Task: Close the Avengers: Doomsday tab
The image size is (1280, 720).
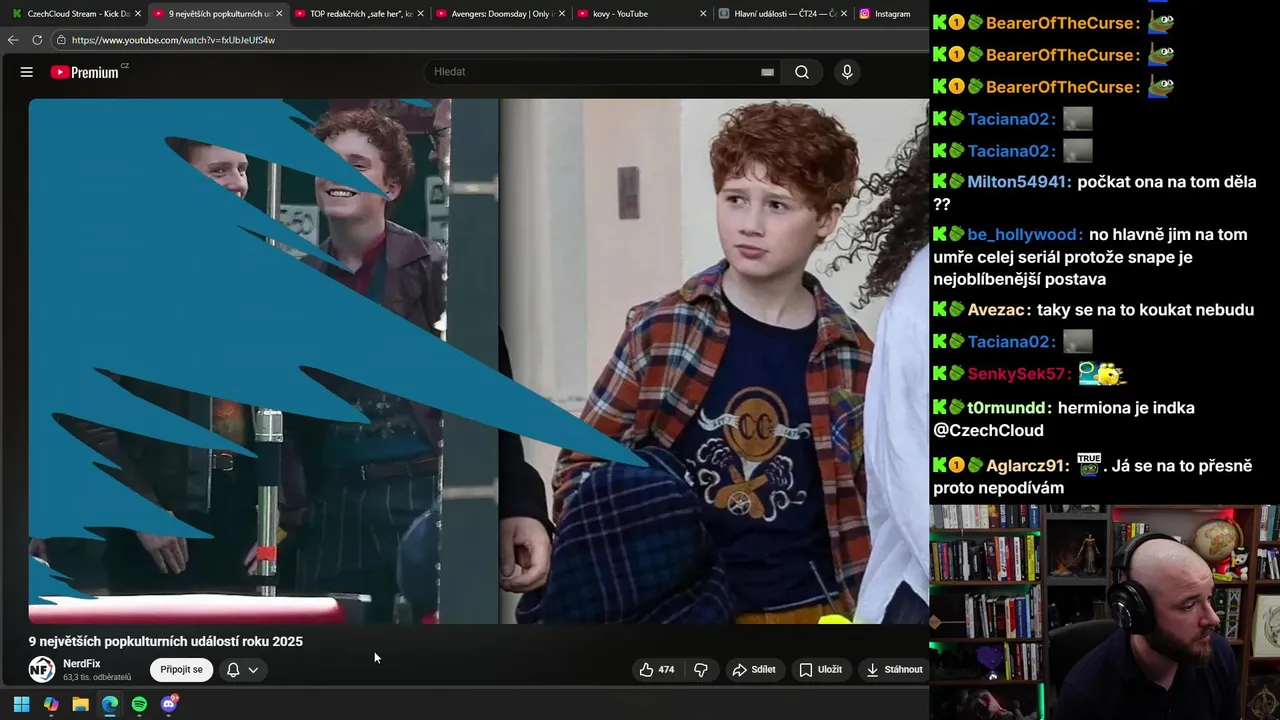Action: (562, 14)
